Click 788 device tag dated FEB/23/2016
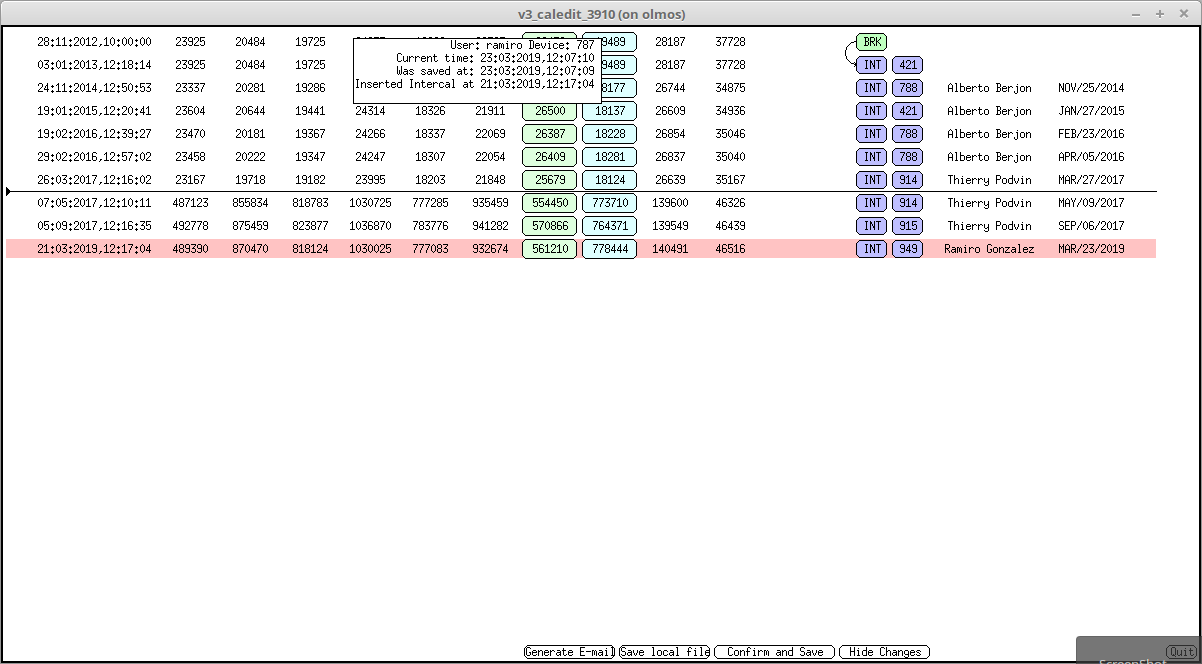Screen dimensions: 1202x664 tap(907, 134)
